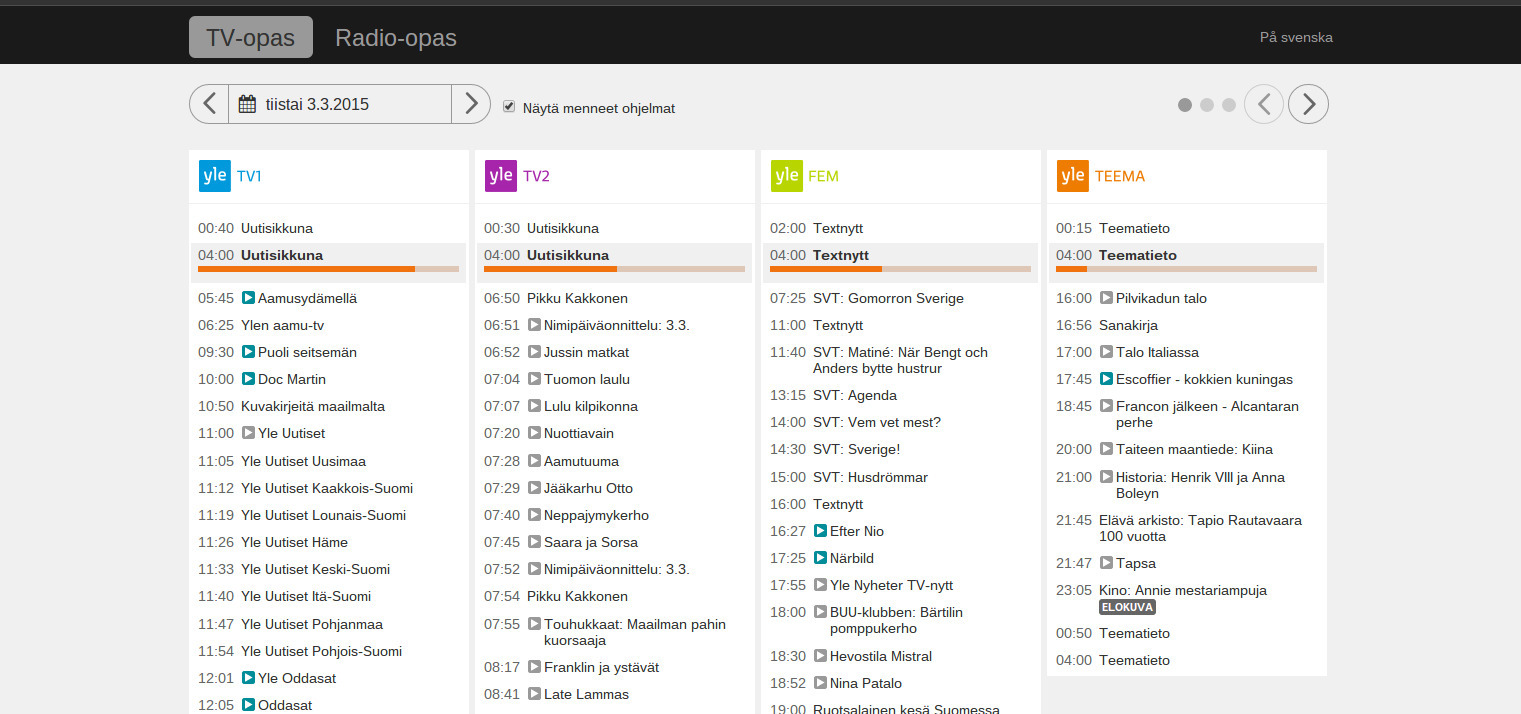Go to next day arrow
1521x714 pixels.
[471, 104]
